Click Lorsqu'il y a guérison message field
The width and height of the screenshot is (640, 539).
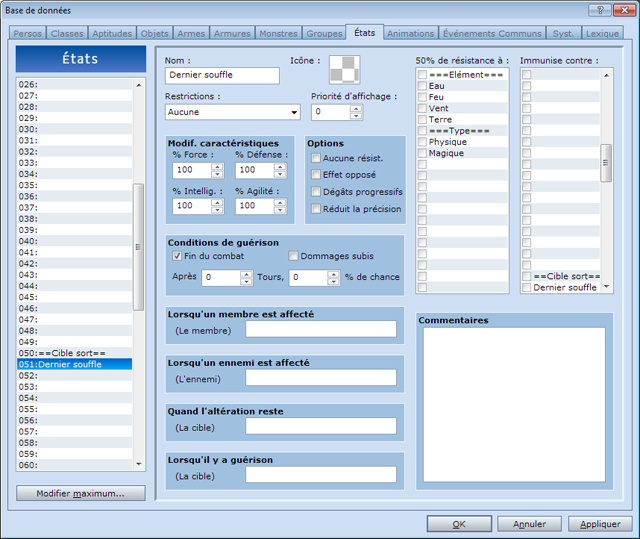tap(321, 475)
